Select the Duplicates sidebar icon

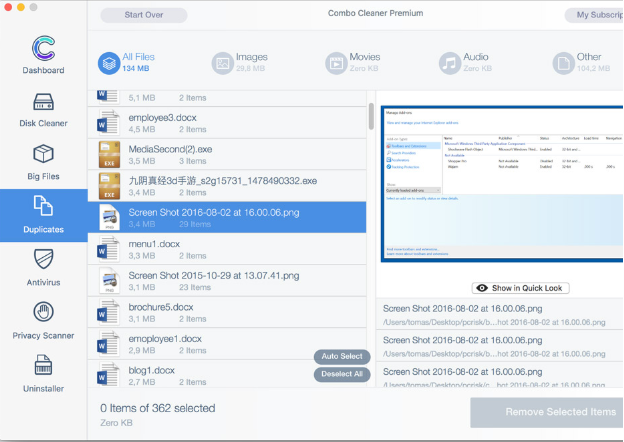click(43, 207)
